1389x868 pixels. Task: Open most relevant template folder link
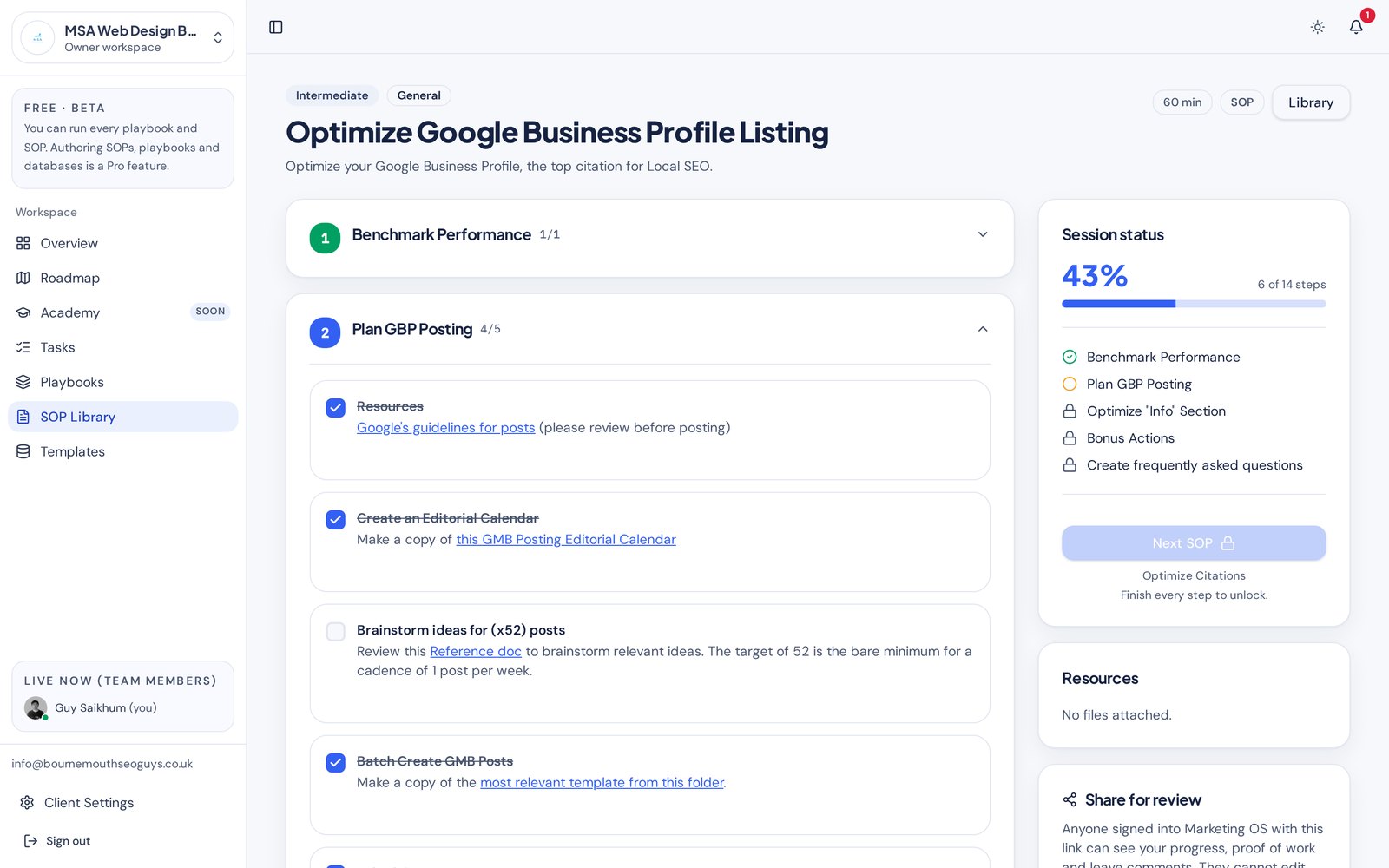[602, 782]
